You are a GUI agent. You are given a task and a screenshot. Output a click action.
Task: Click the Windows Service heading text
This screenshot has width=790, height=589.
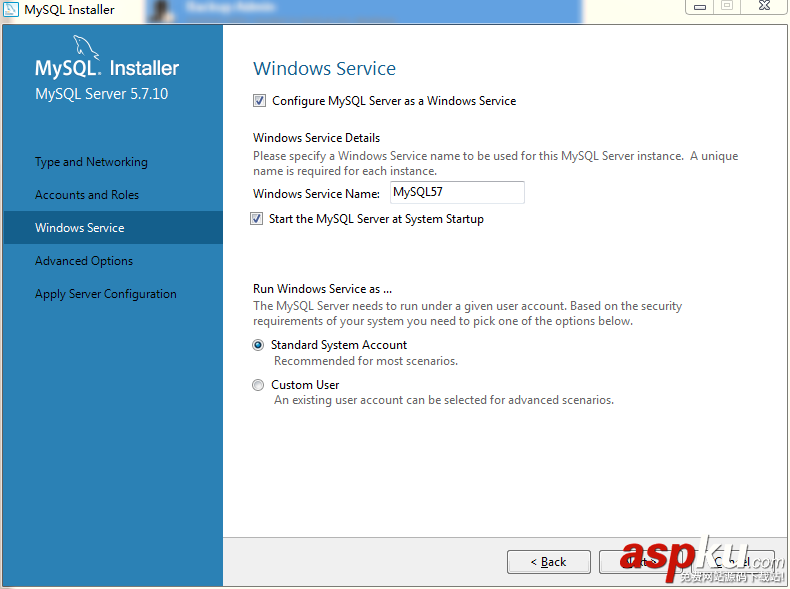tap(324, 69)
